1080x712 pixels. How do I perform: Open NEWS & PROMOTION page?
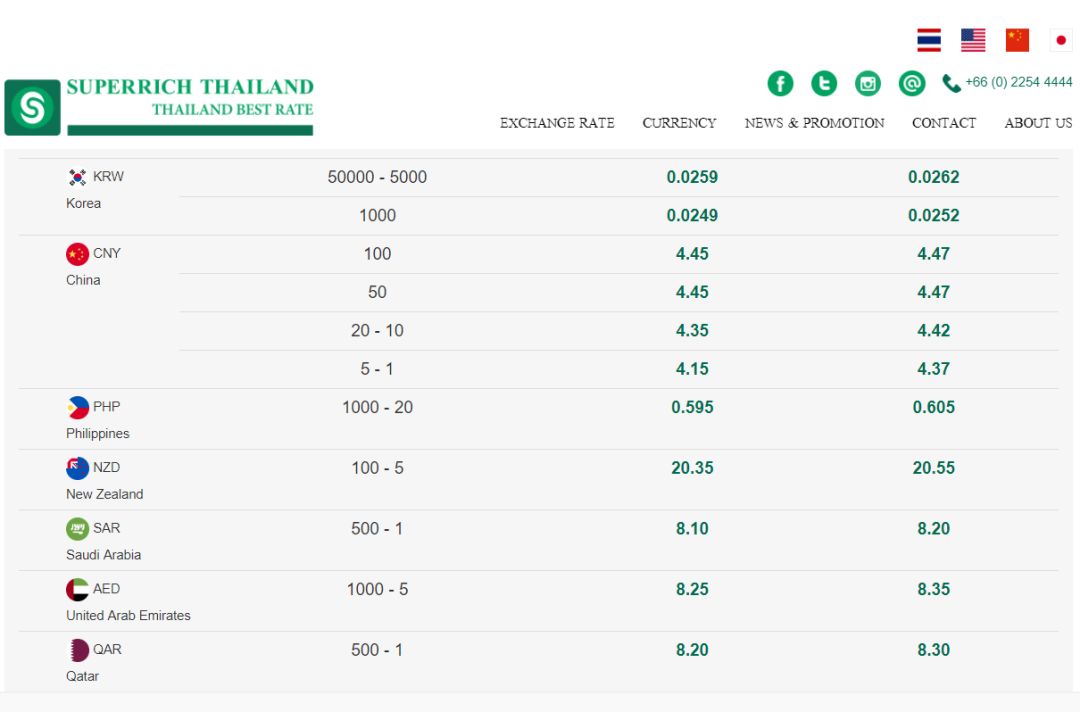coord(814,123)
